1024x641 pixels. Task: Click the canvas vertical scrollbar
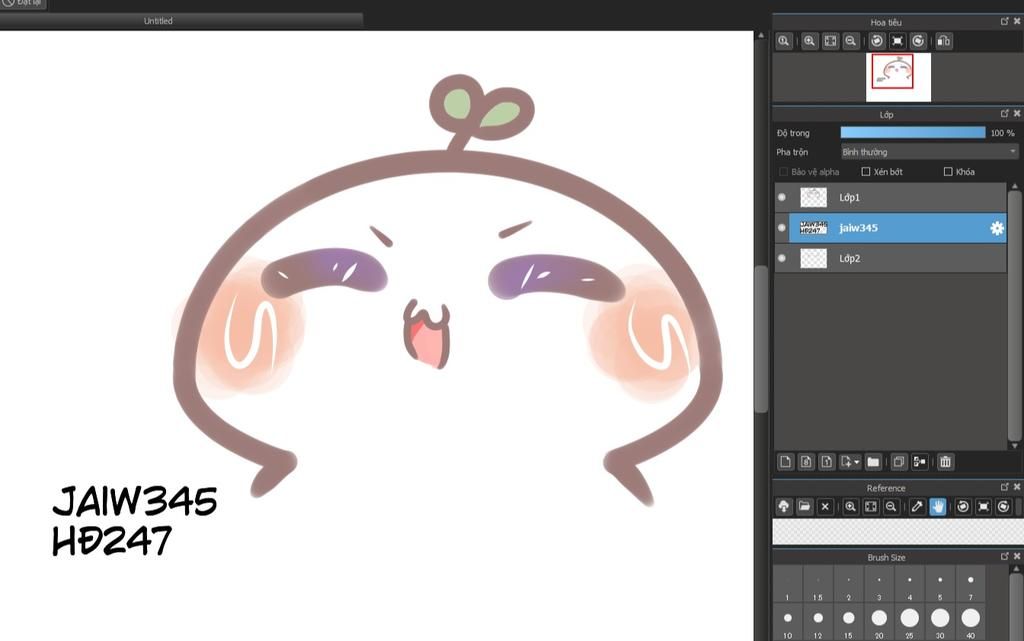(x=761, y=339)
